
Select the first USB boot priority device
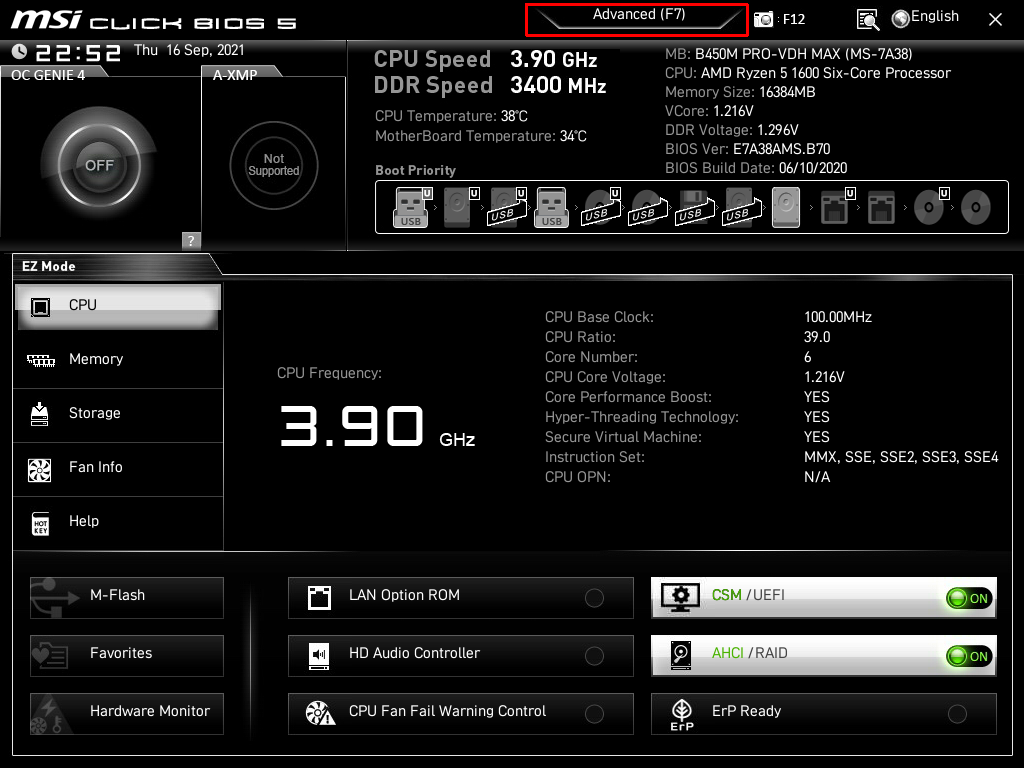[411, 208]
